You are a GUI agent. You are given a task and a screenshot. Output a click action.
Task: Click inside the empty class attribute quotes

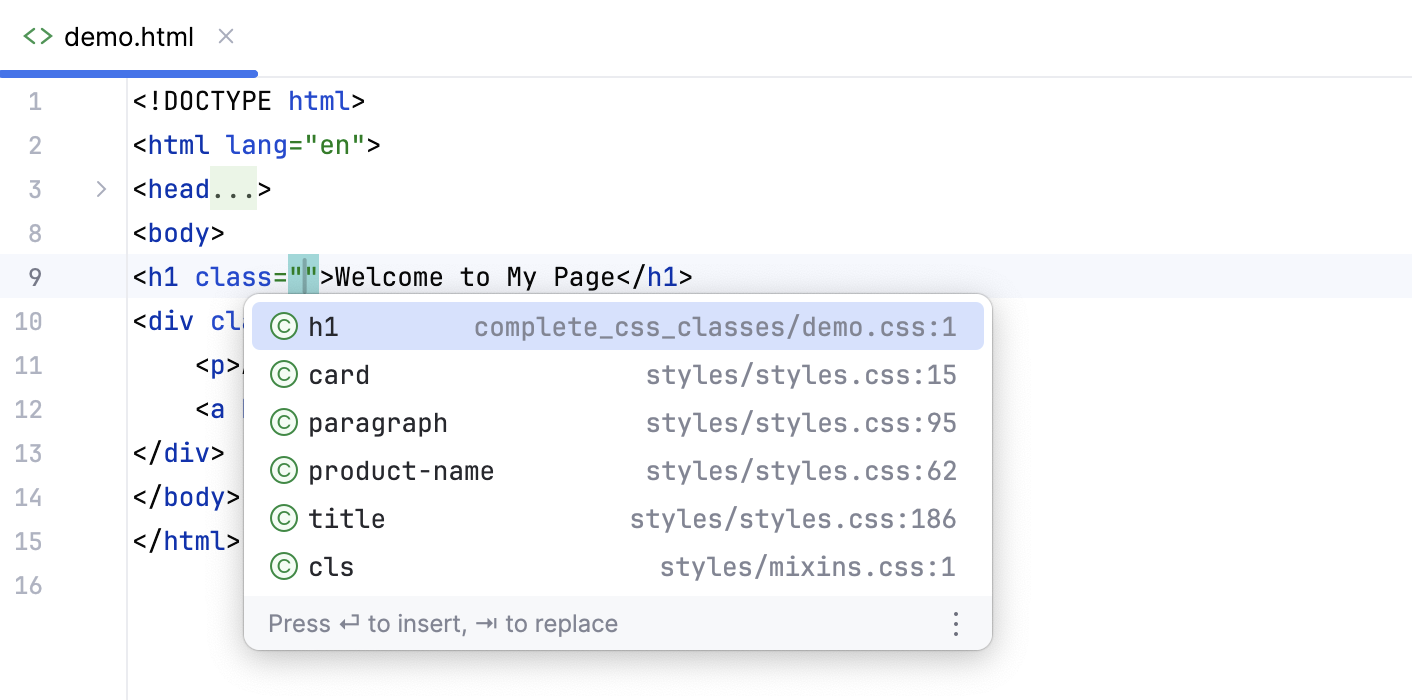coord(303,276)
